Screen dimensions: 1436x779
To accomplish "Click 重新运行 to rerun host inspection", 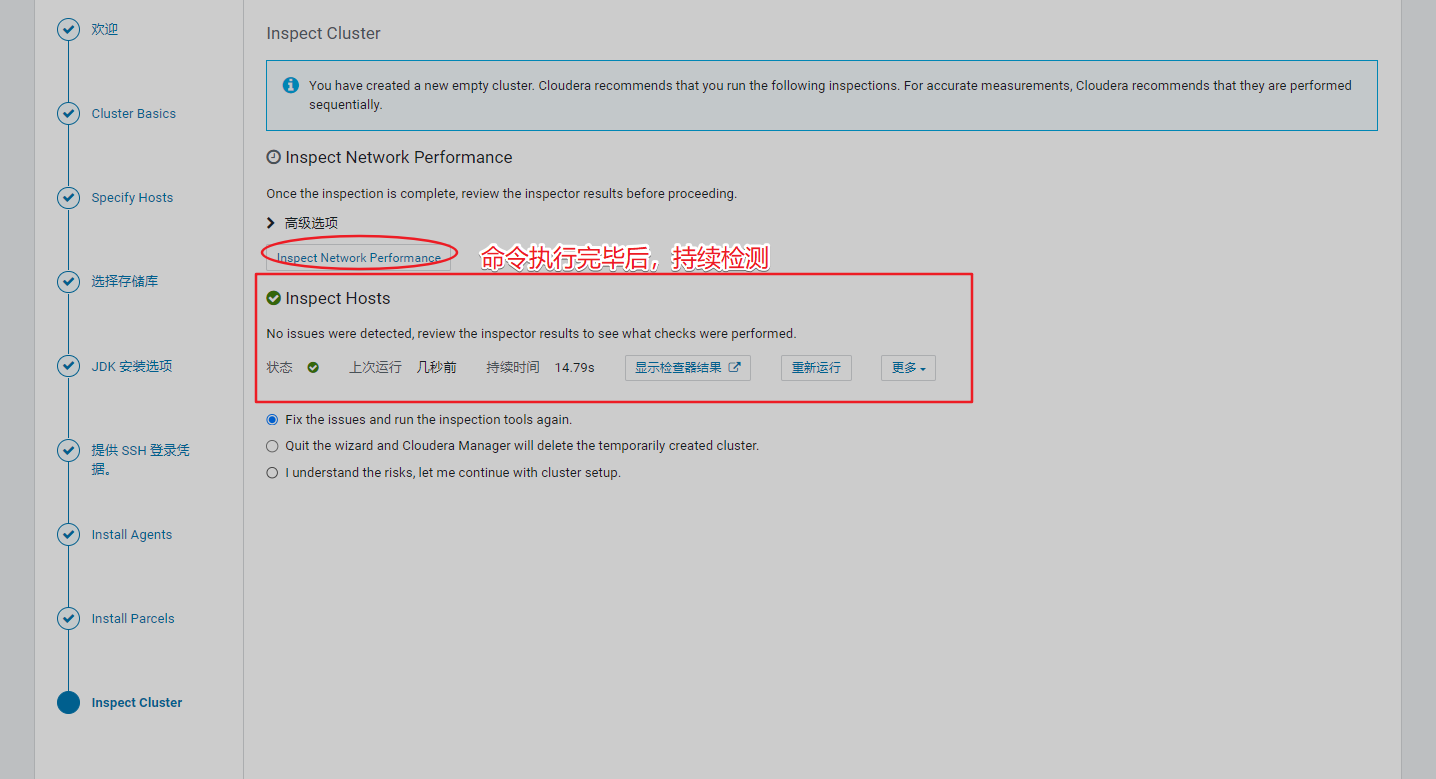I will [x=816, y=368].
